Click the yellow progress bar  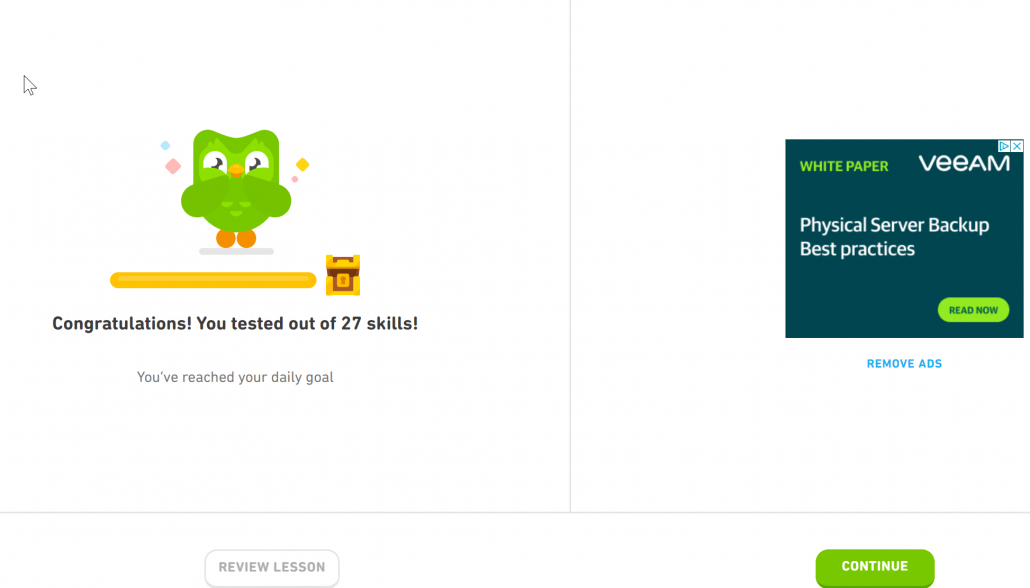point(213,280)
